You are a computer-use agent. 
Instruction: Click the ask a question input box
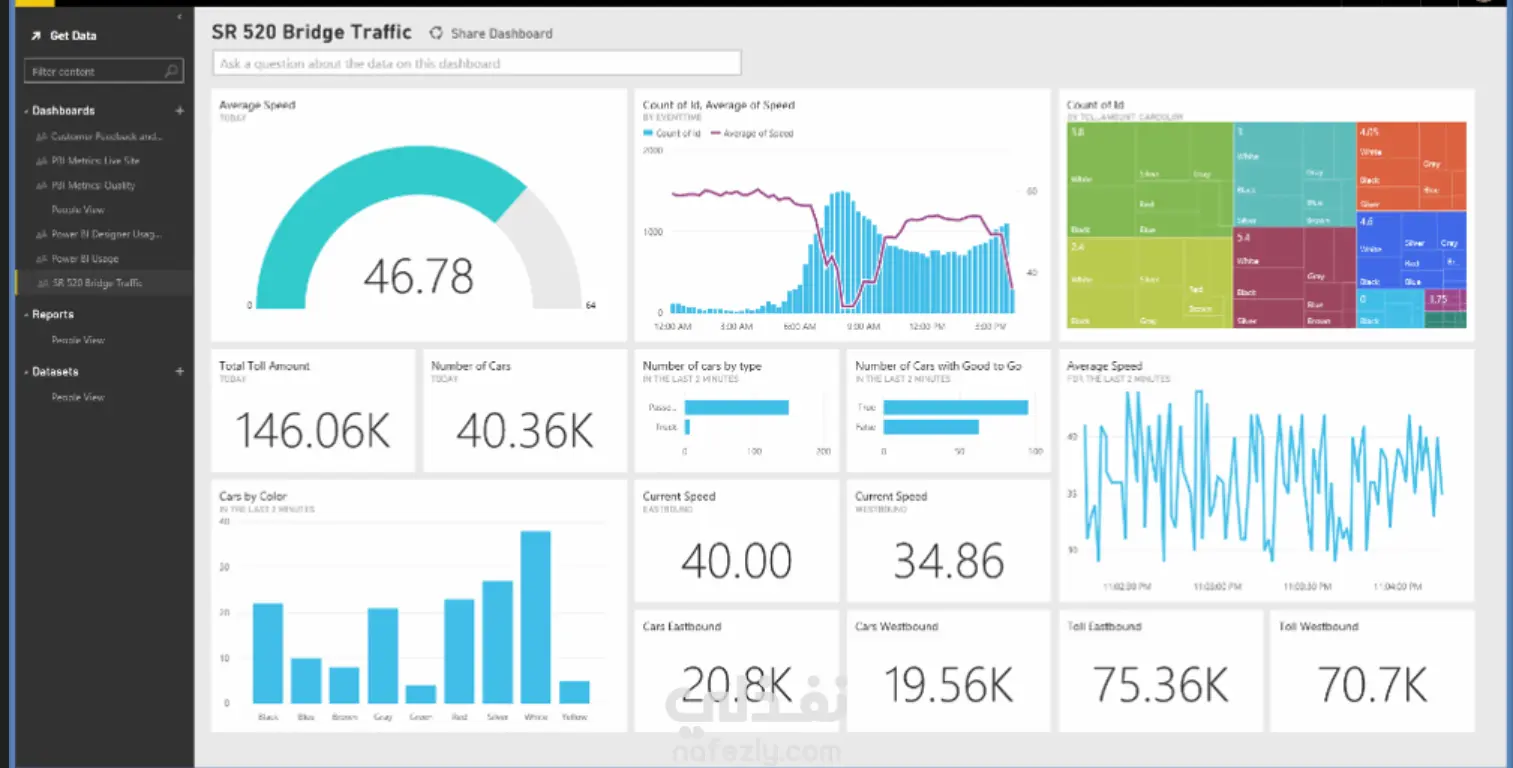pyautogui.click(x=477, y=63)
